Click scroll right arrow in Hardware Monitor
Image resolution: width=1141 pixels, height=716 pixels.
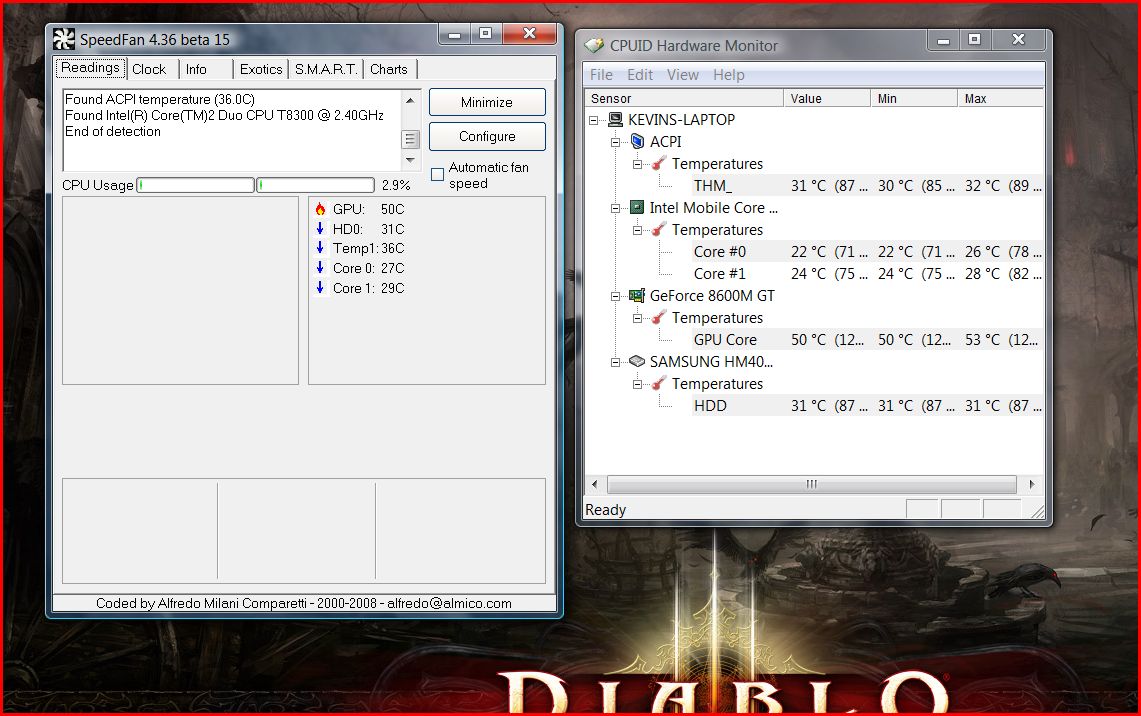[1031, 484]
